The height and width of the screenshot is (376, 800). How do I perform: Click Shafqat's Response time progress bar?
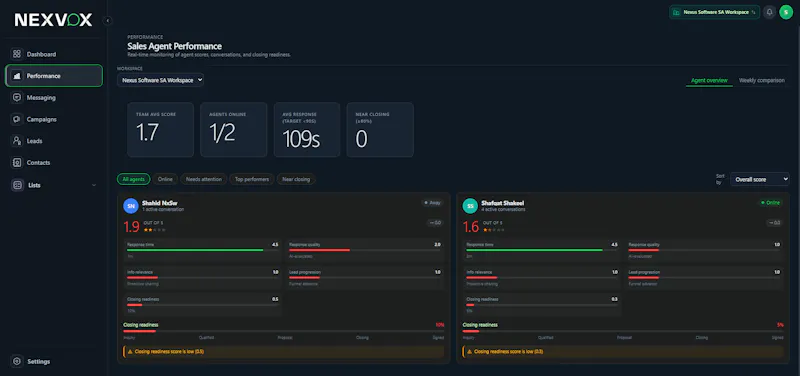(x=542, y=250)
